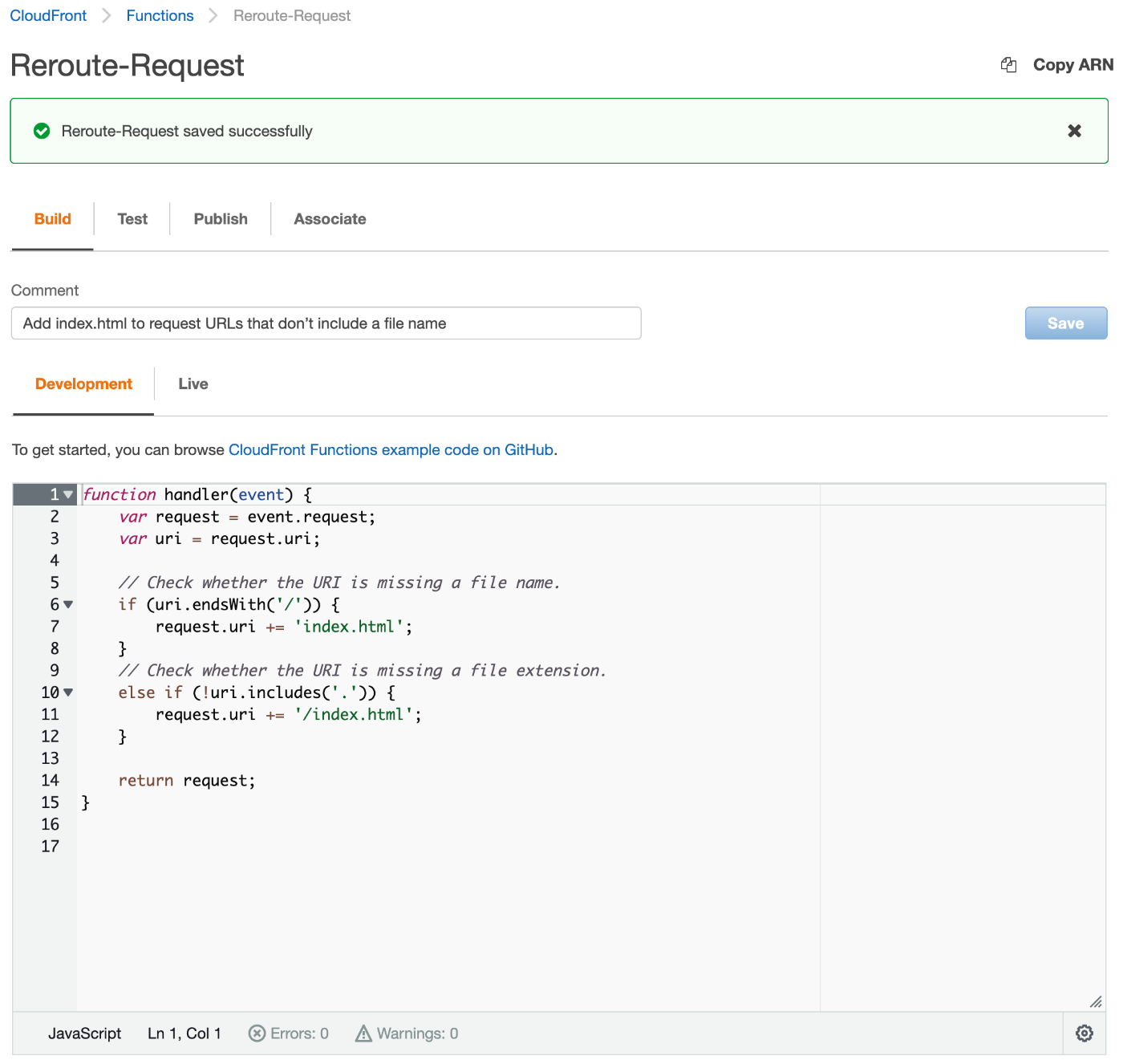Go to Functions breadcrumb link
Image resolution: width=1123 pixels, height=1064 pixels.
click(160, 16)
